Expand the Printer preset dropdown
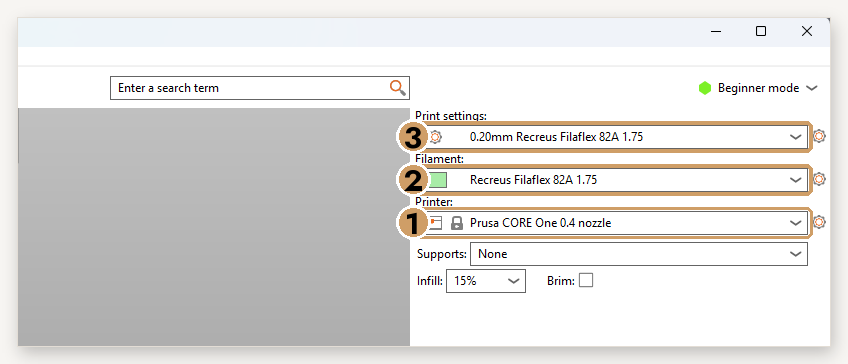Image resolution: width=848 pixels, height=364 pixels. click(795, 222)
